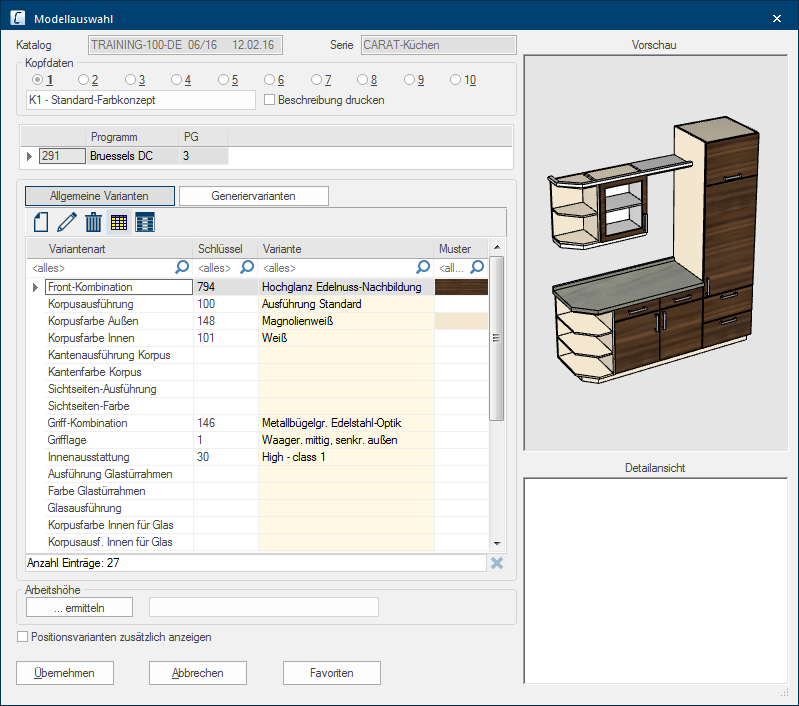Select the yellow grid table view icon

click(119, 222)
